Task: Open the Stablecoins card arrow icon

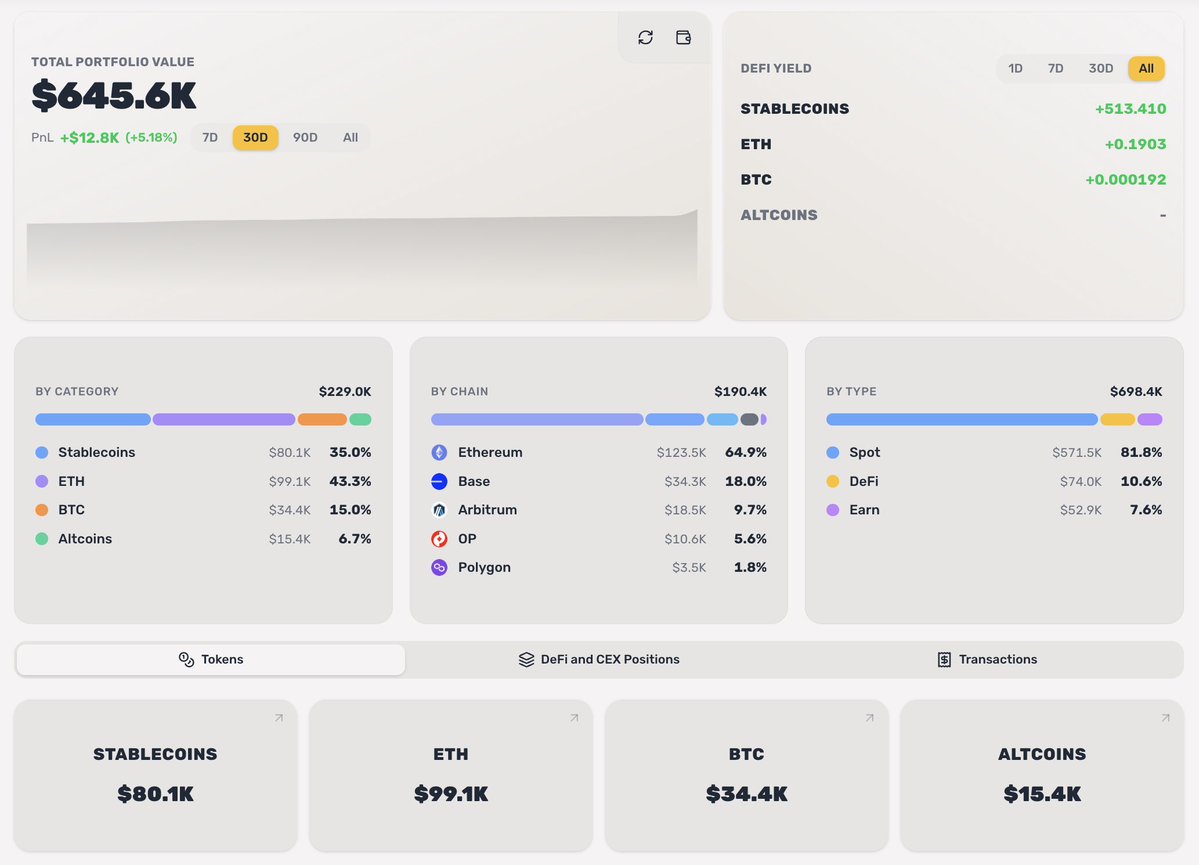Action: [x=279, y=717]
